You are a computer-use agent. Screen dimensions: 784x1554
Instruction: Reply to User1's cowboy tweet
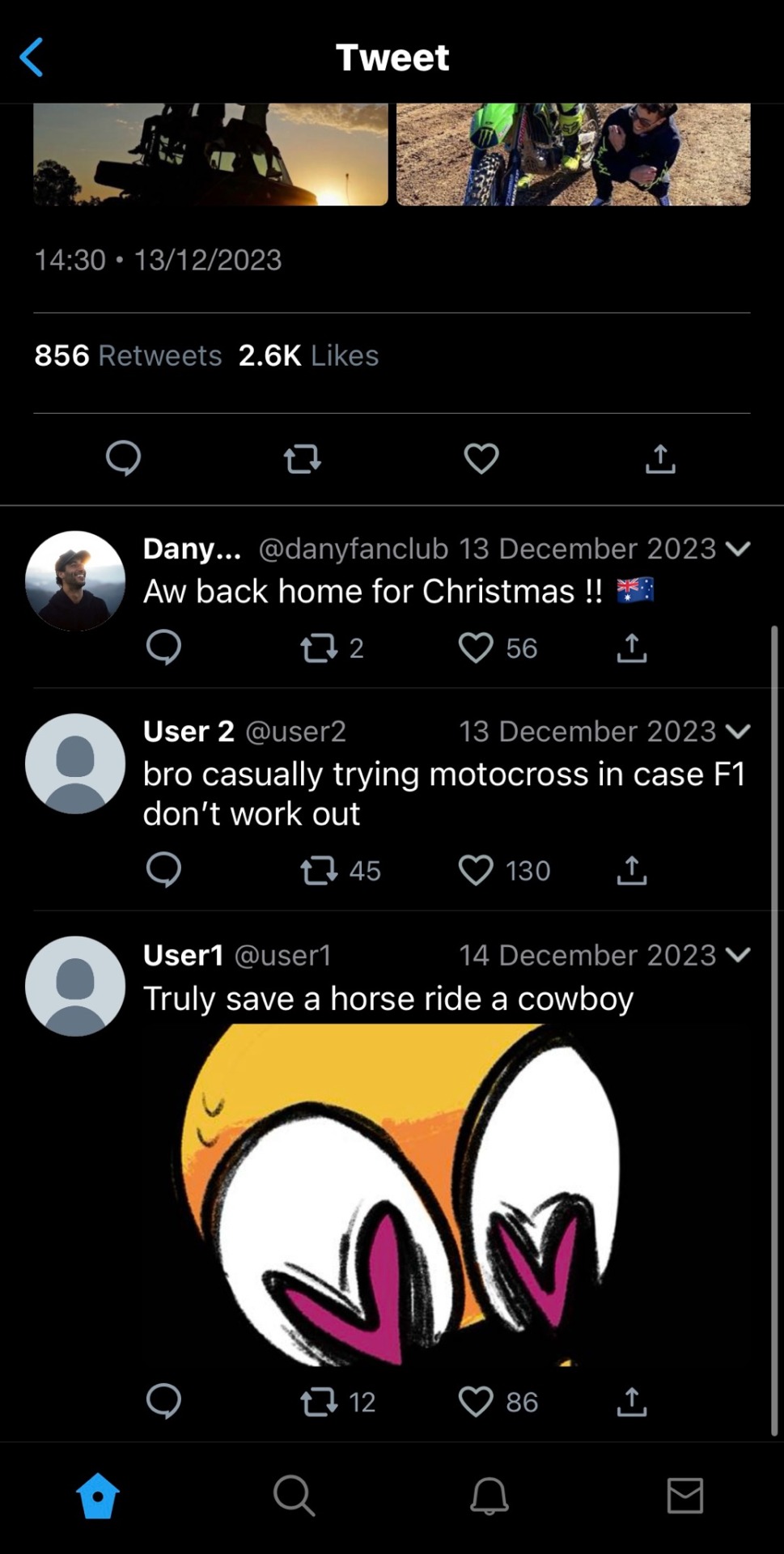163,1401
